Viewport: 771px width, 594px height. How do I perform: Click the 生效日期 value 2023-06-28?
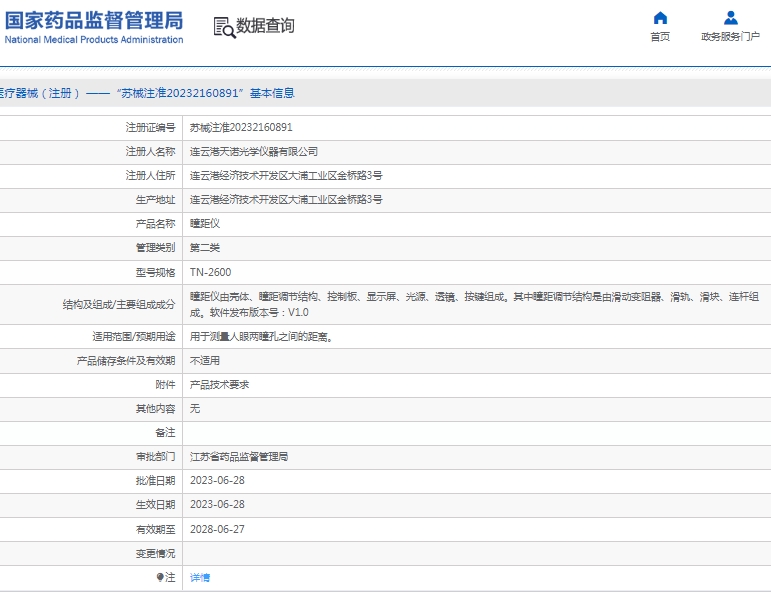(x=217, y=505)
